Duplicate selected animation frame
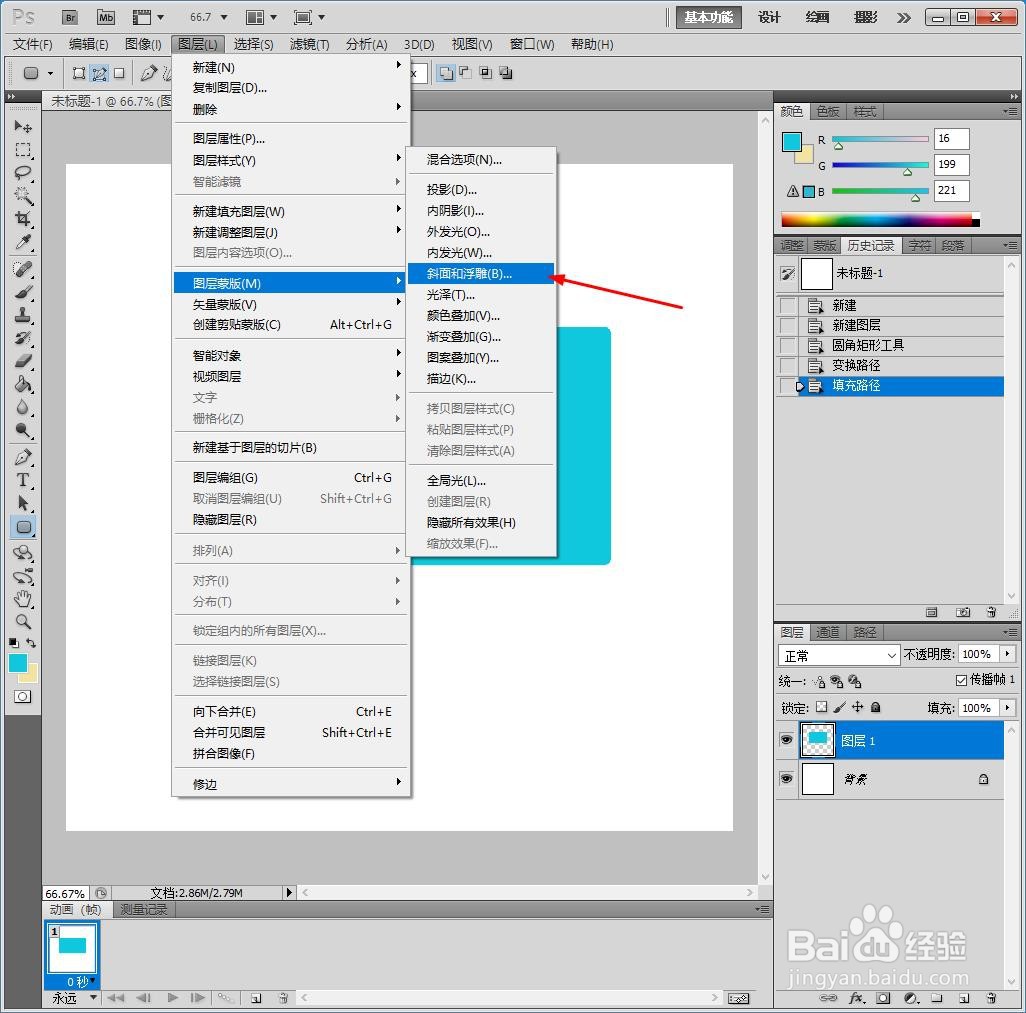Screen dimensions: 1026x1013 click(256, 998)
